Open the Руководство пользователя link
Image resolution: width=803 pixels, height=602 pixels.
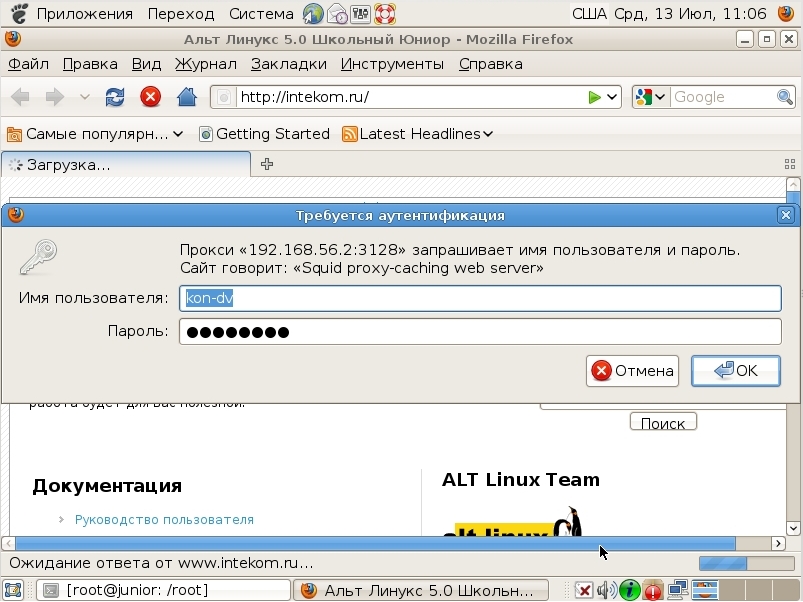[164, 520]
